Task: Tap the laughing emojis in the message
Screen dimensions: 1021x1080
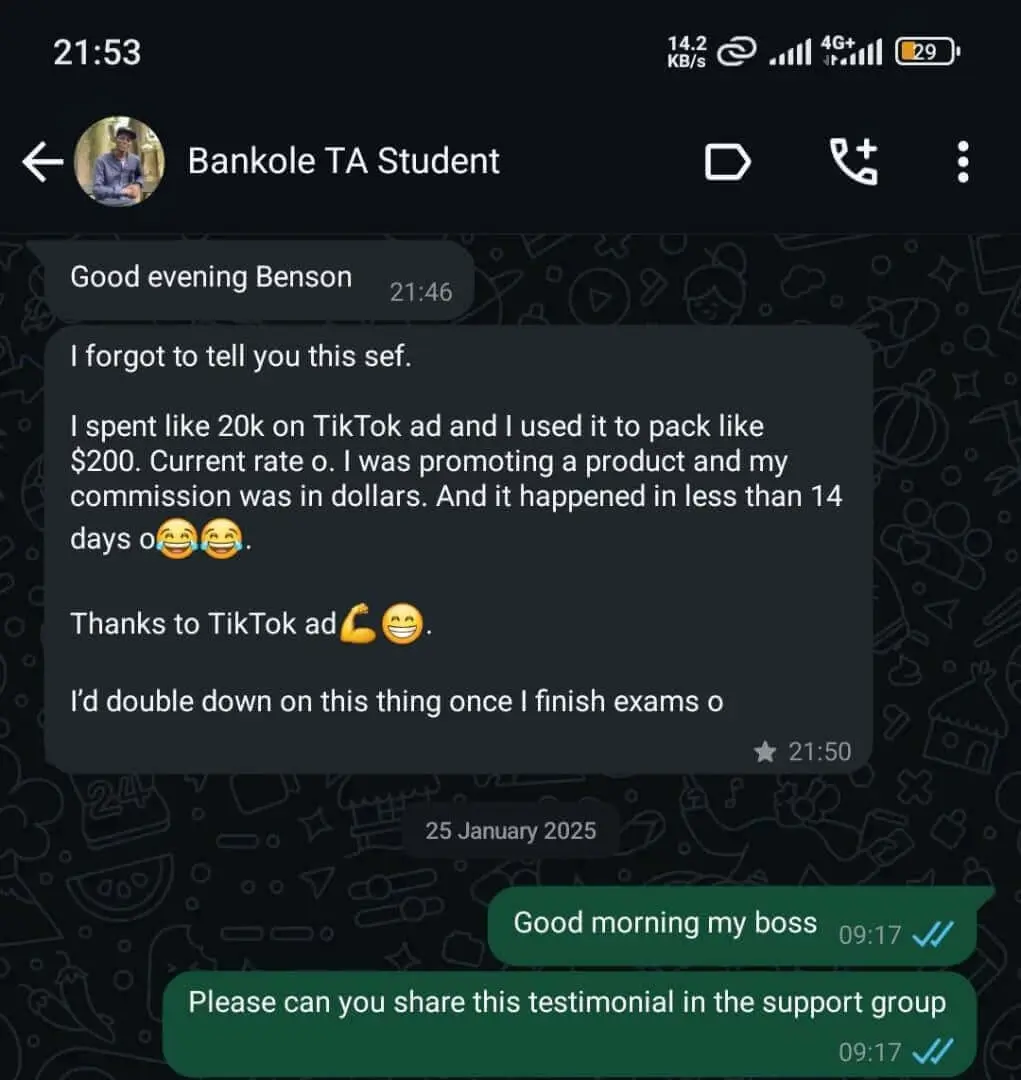Action: tap(200, 539)
